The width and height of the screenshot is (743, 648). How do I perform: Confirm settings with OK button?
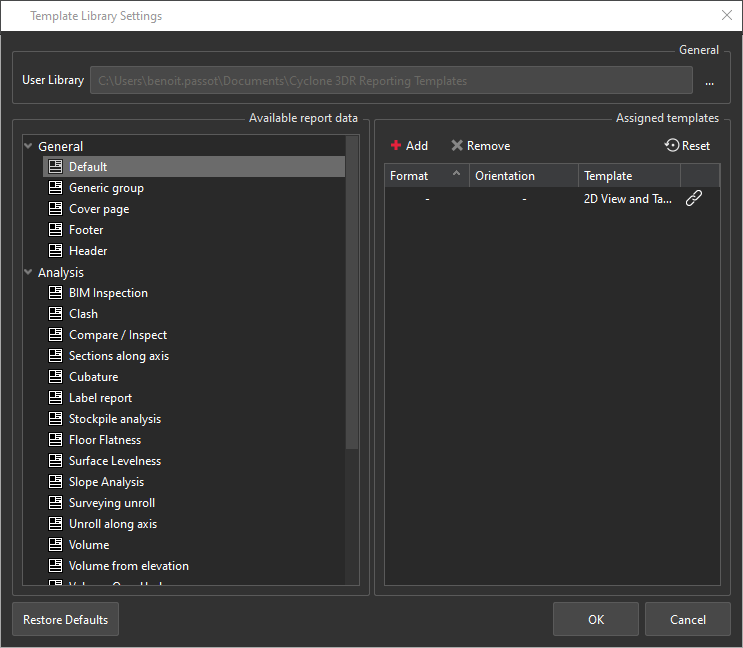click(x=596, y=620)
